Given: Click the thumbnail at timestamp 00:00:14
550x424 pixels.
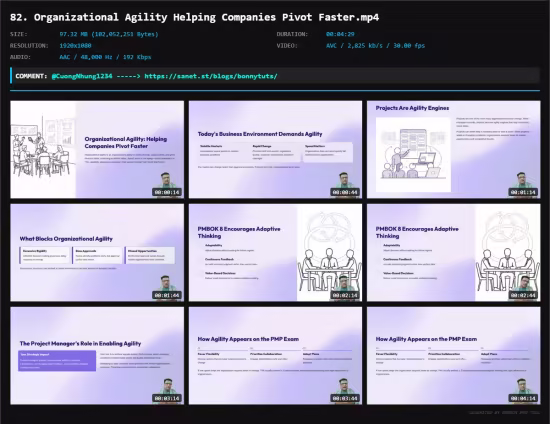Looking at the screenshot, I should tap(97, 149).
